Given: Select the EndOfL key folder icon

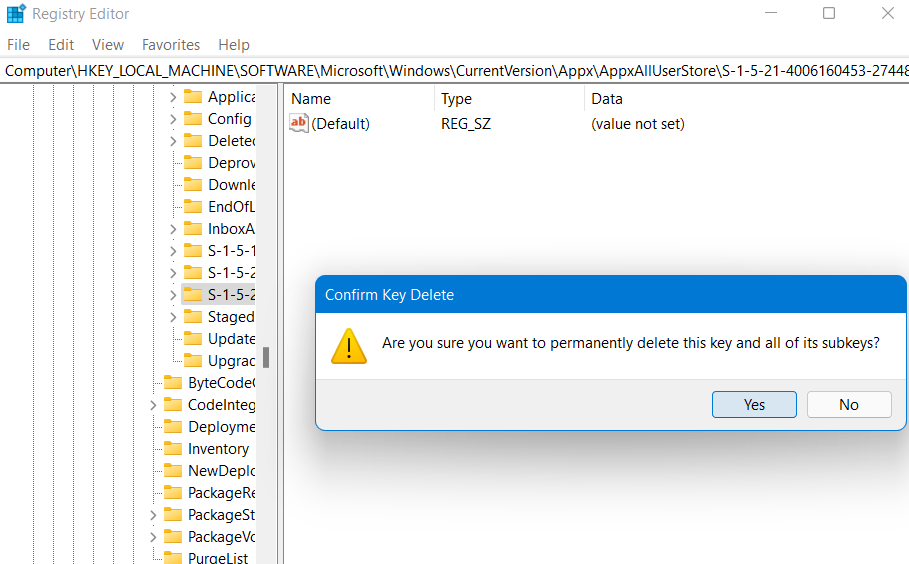Looking at the screenshot, I should (x=193, y=207).
